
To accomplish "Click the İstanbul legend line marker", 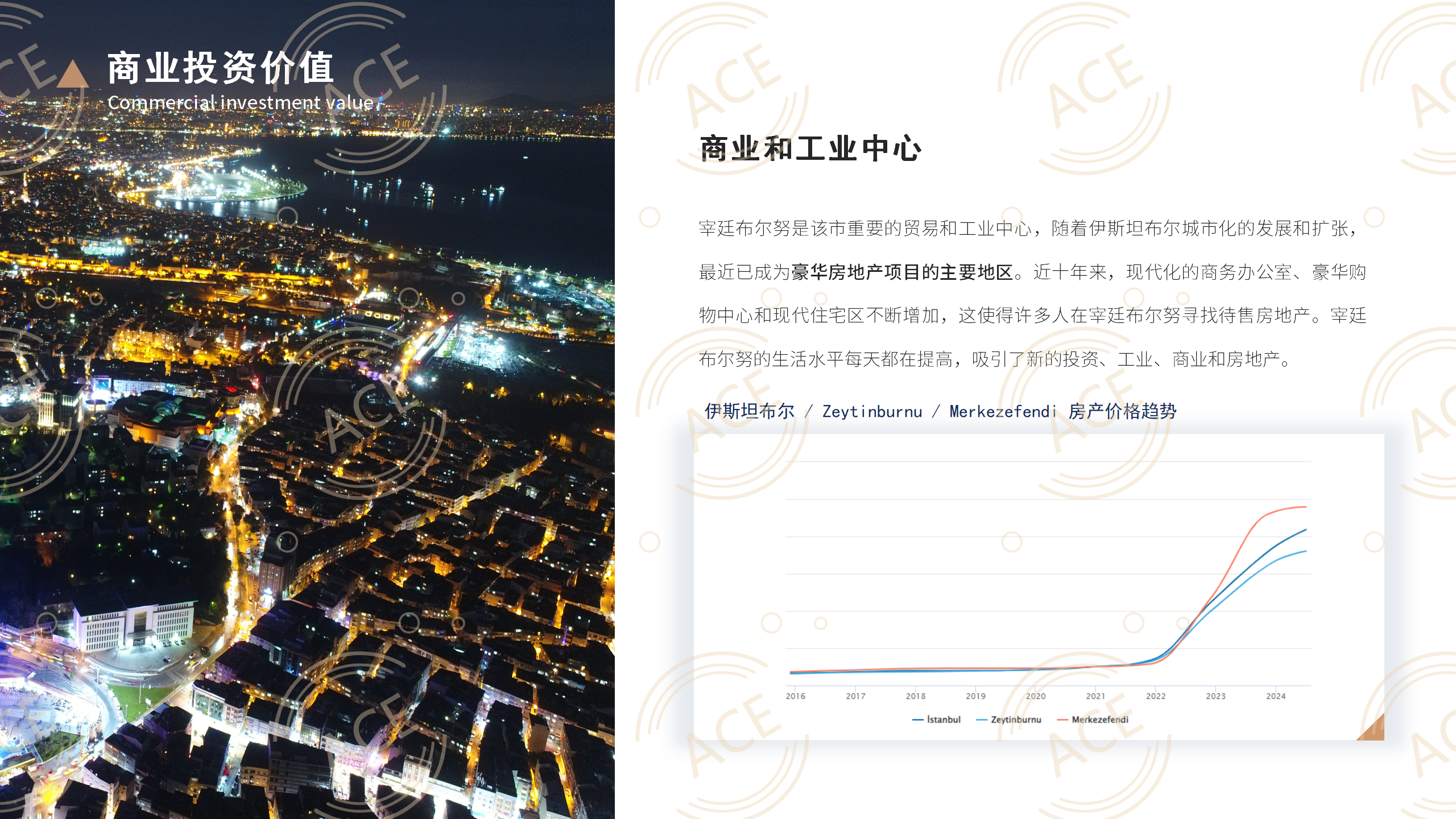I will point(917,720).
